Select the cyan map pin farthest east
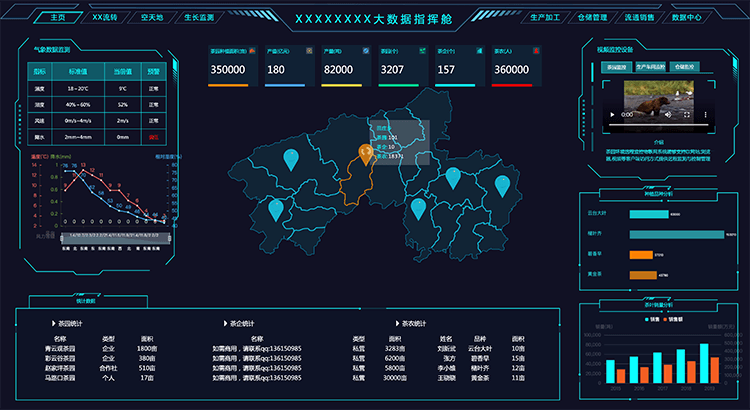This screenshot has height=410, width=750. pyautogui.click(x=502, y=186)
